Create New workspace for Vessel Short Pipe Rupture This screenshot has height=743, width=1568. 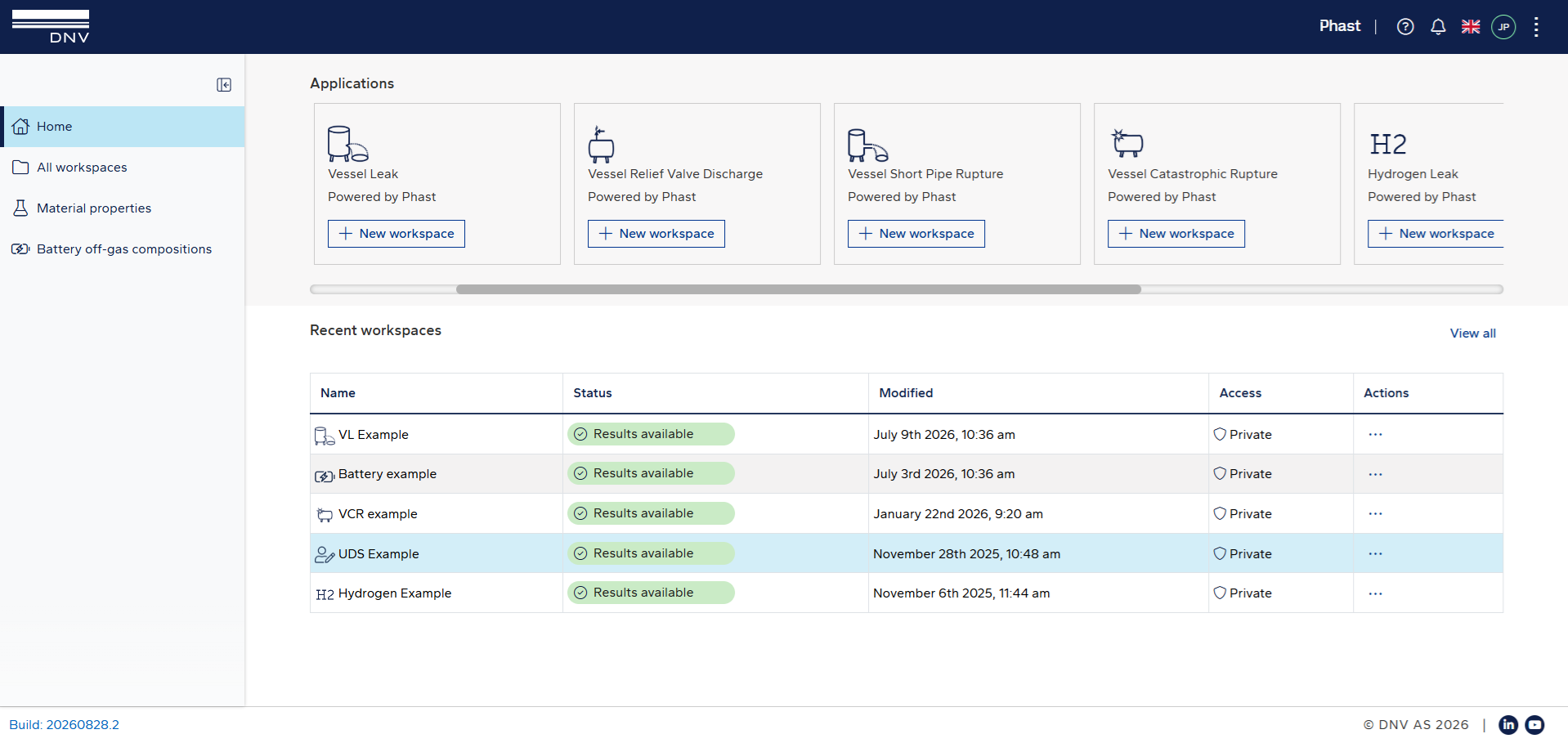click(x=916, y=234)
